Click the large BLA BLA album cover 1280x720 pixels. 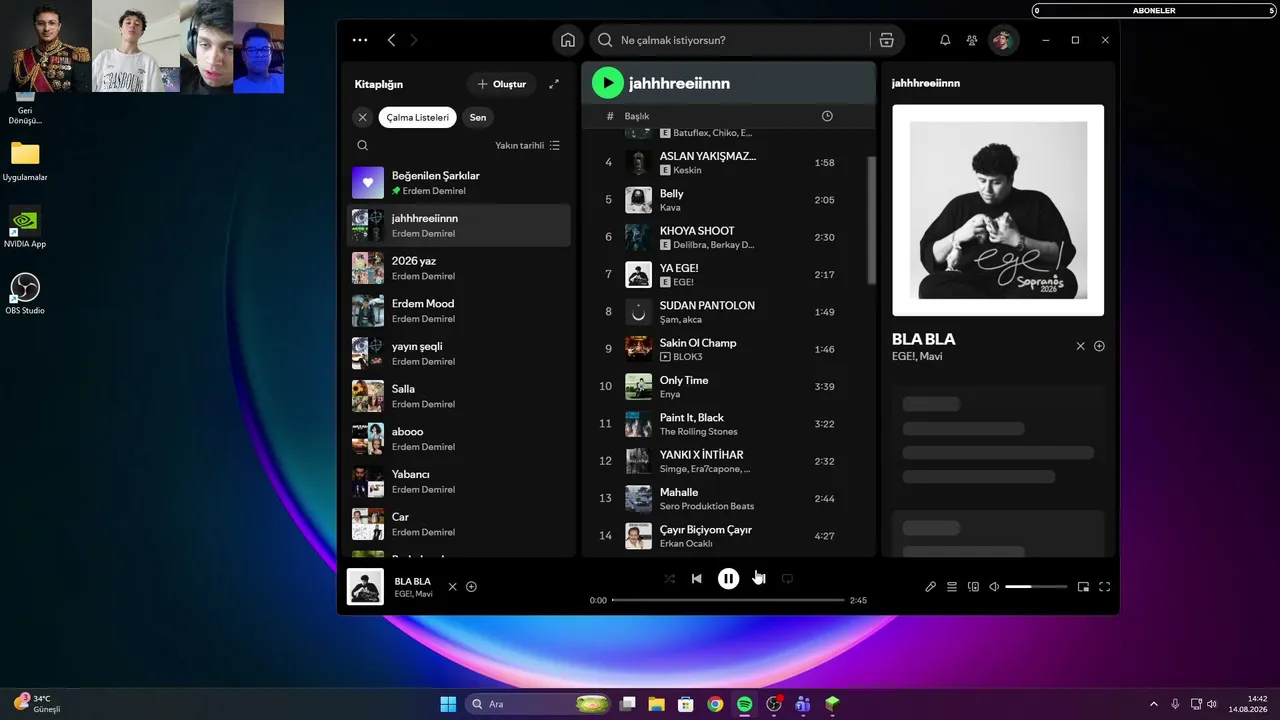(x=998, y=210)
